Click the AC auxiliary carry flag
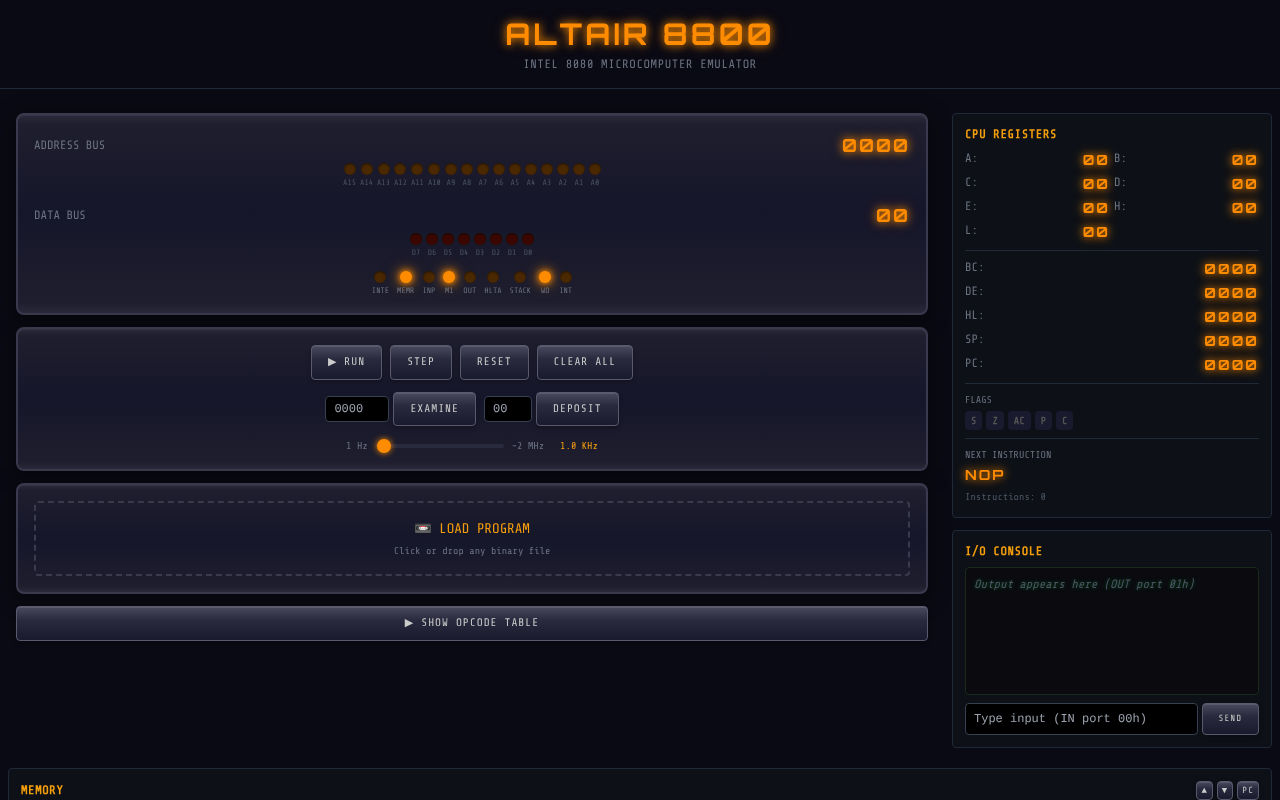The height and width of the screenshot is (800, 1280). tap(1019, 421)
